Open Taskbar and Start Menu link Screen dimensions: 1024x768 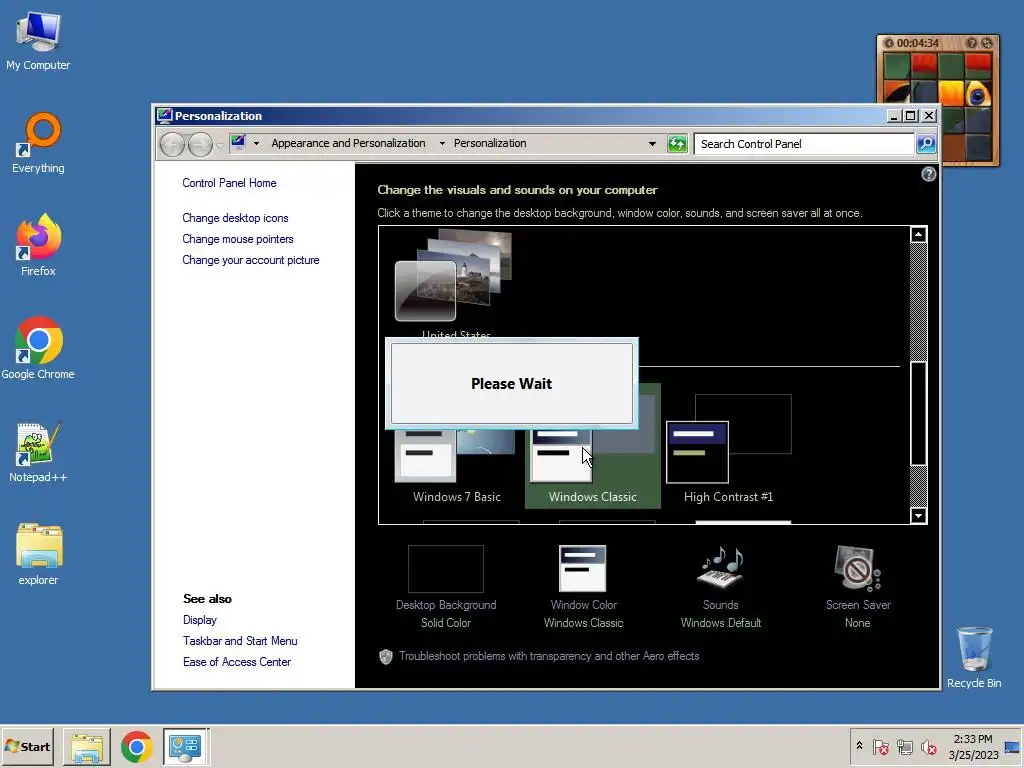[240, 641]
